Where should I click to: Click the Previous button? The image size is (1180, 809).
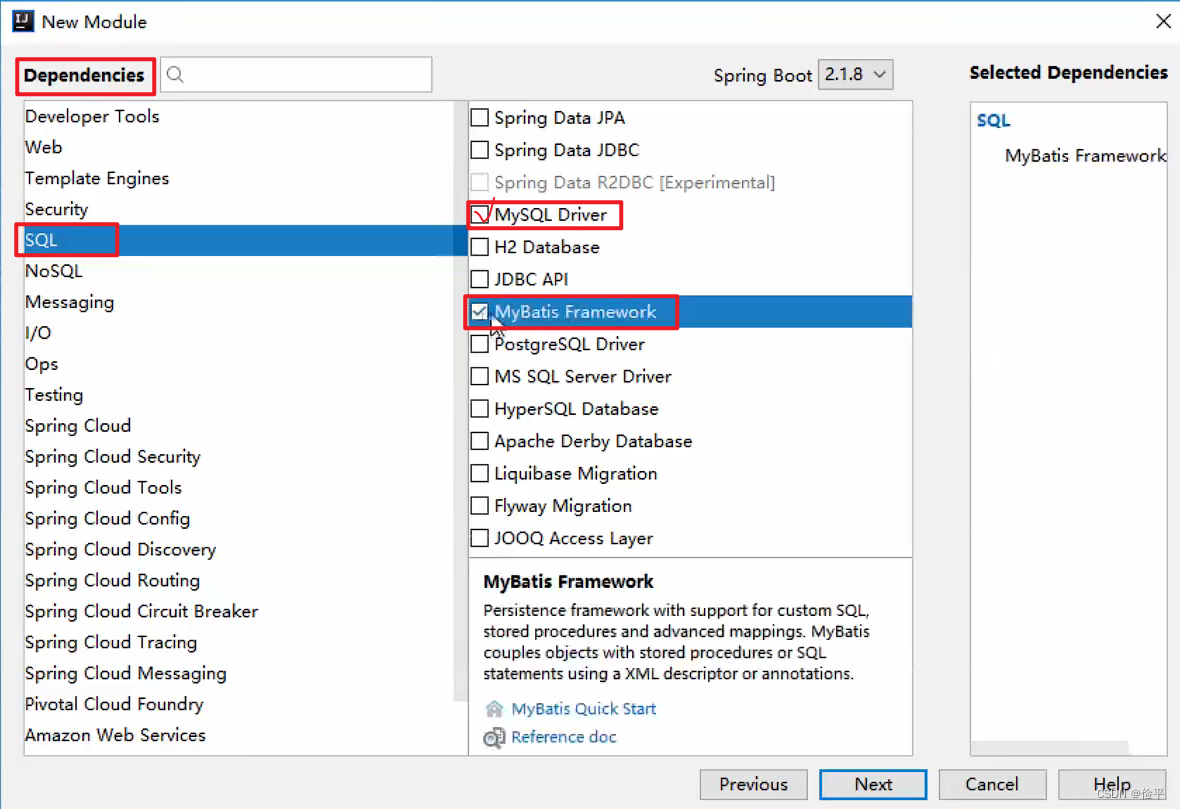coord(753,784)
